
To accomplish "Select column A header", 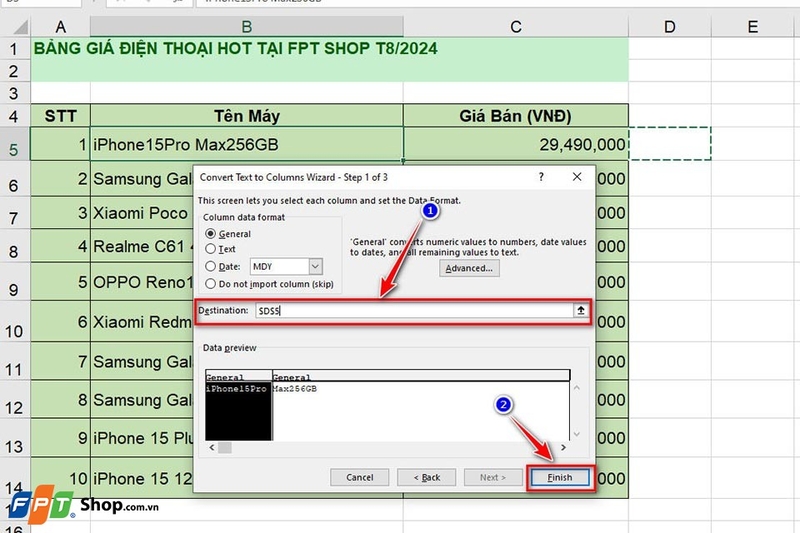I will pyautogui.click(x=60, y=27).
